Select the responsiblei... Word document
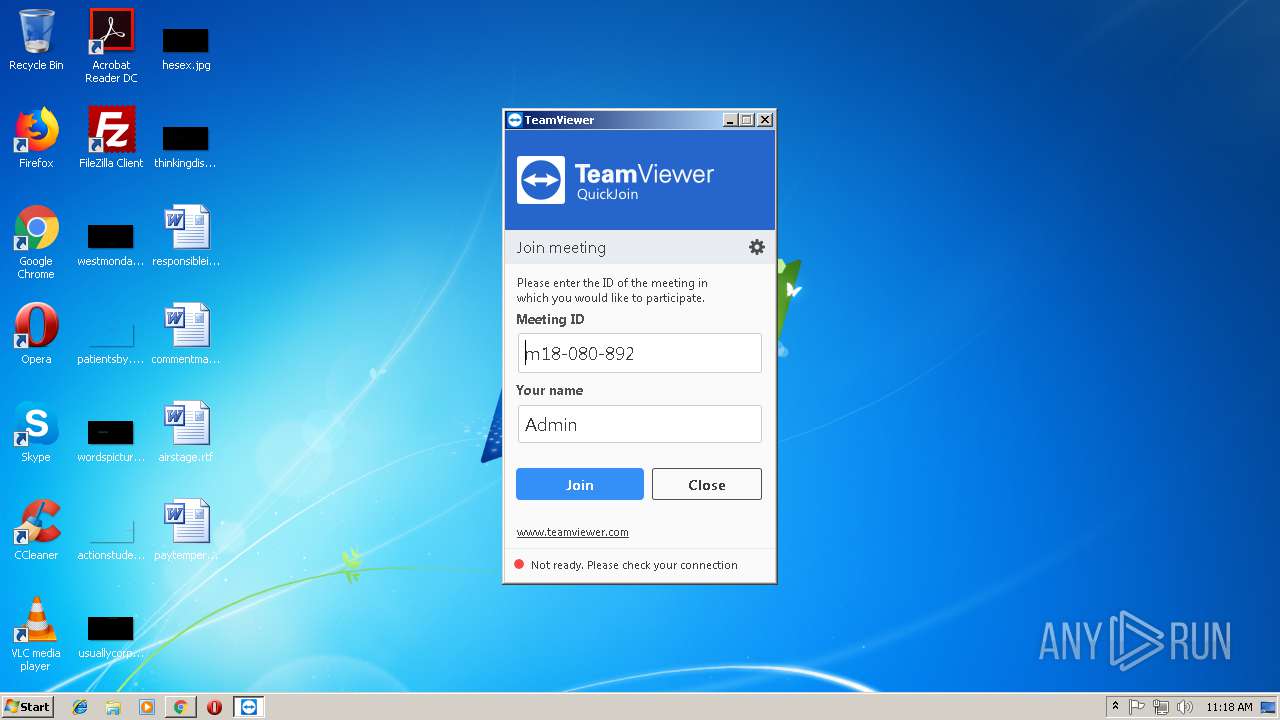The height and width of the screenshot is (720, 1280). coord(186,236)
